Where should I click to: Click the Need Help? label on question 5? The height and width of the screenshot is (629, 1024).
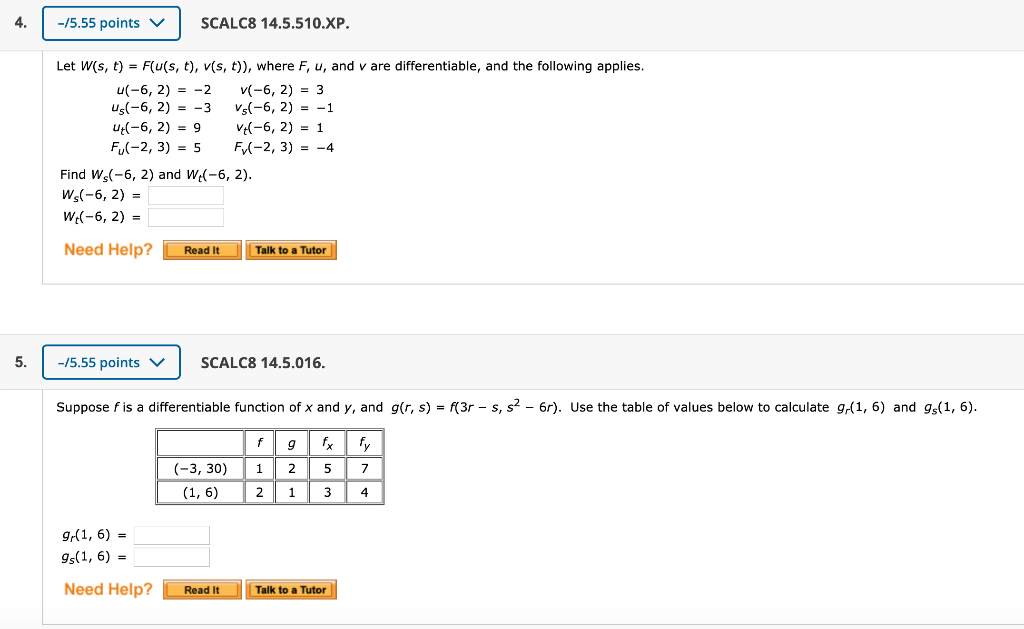click(x=107, y=589)
